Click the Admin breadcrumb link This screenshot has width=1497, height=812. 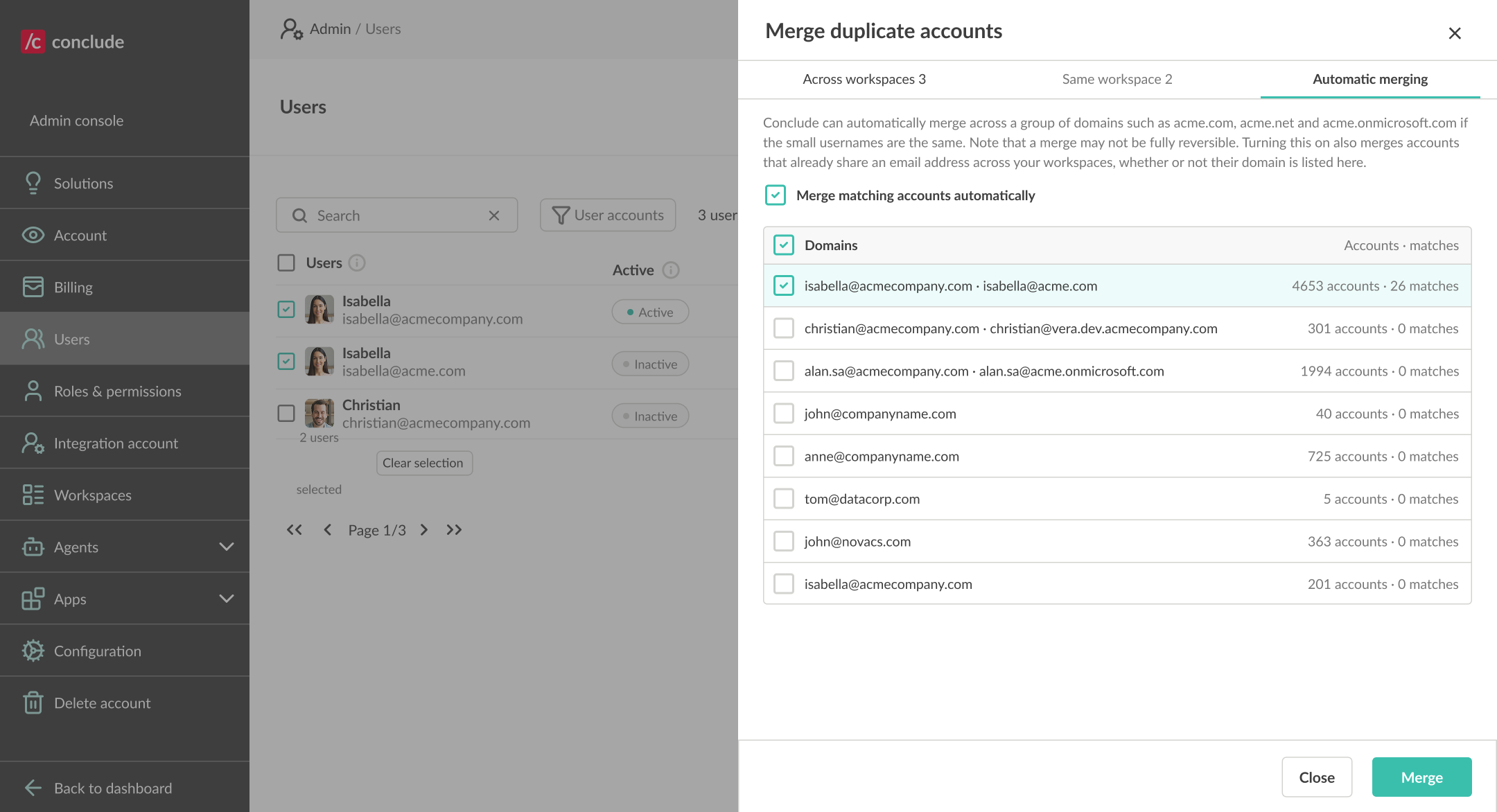coord(330,29)
